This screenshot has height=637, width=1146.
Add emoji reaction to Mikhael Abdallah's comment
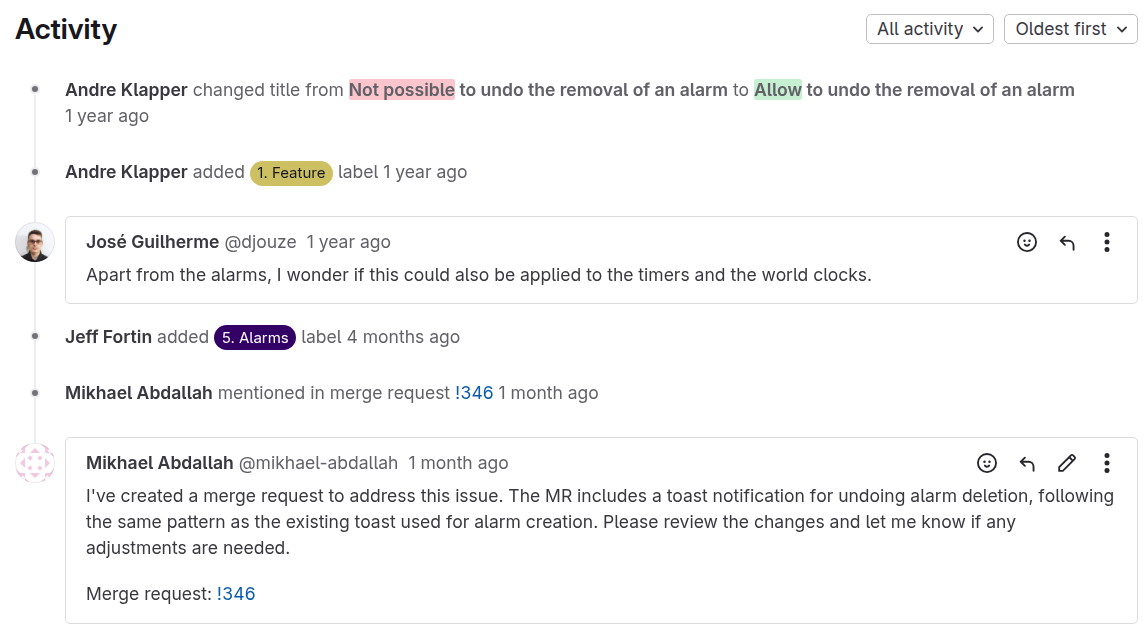(x=987, y=463)
